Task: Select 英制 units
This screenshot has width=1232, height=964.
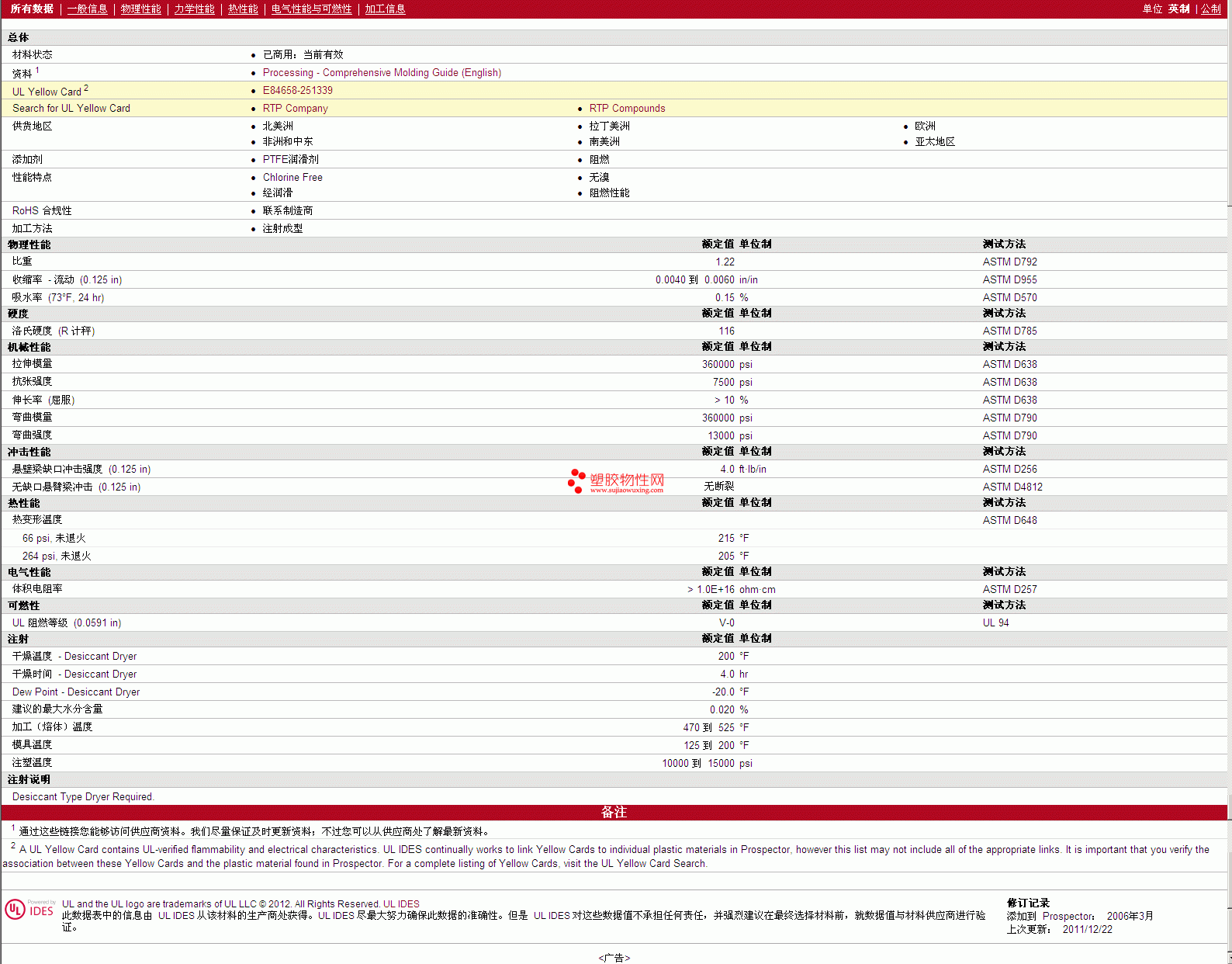Action: pos(1178,9)
